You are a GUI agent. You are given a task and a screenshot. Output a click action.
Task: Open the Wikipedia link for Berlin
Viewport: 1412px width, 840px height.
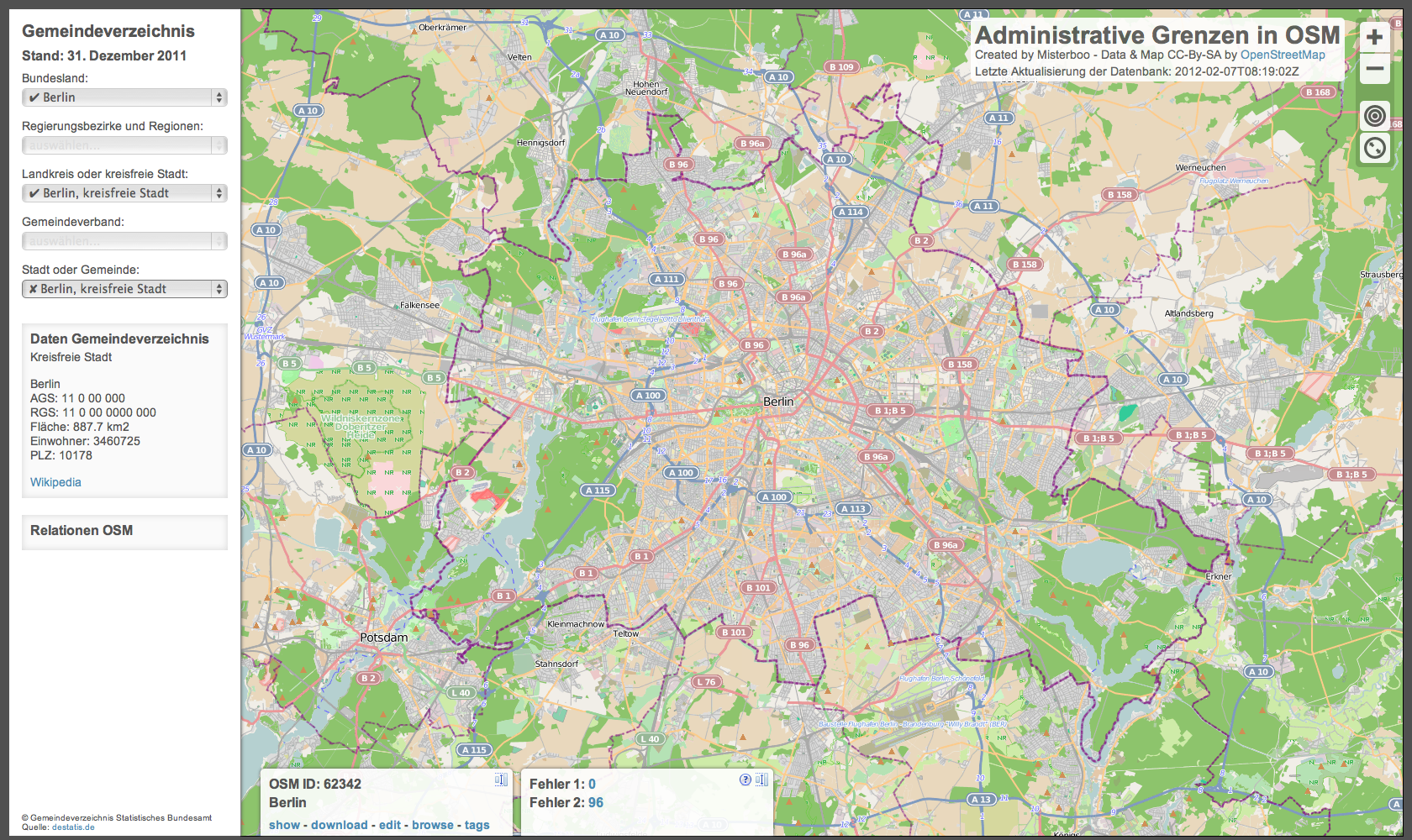click(55, 482)
